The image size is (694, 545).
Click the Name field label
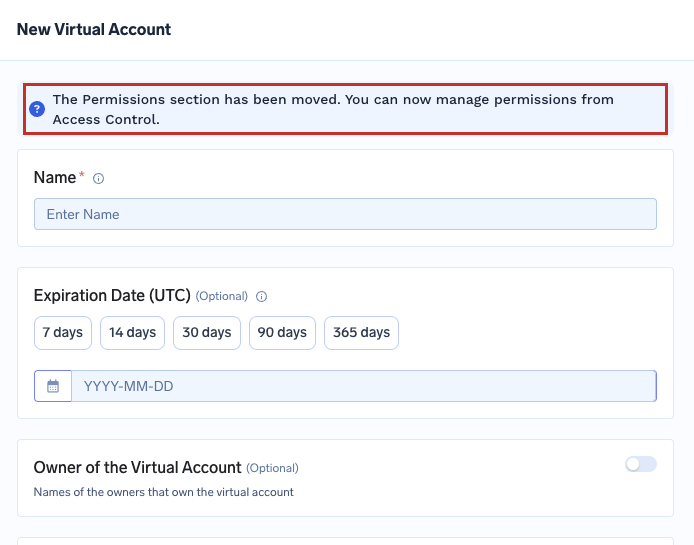pos(55,178)
